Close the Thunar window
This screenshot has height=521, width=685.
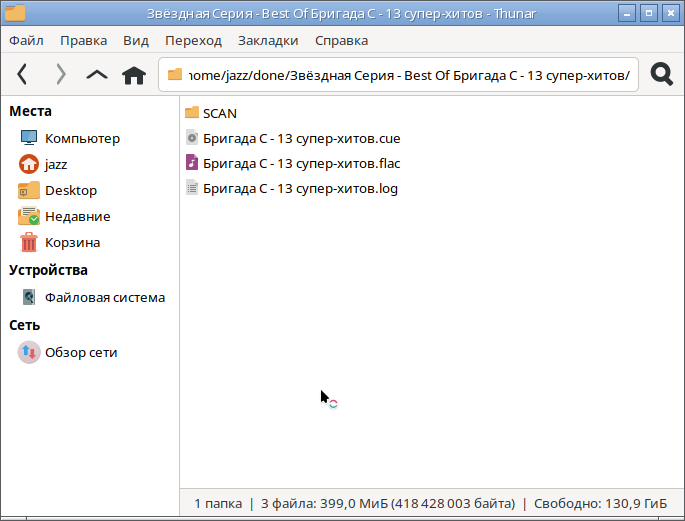click(x=671, y=13)
